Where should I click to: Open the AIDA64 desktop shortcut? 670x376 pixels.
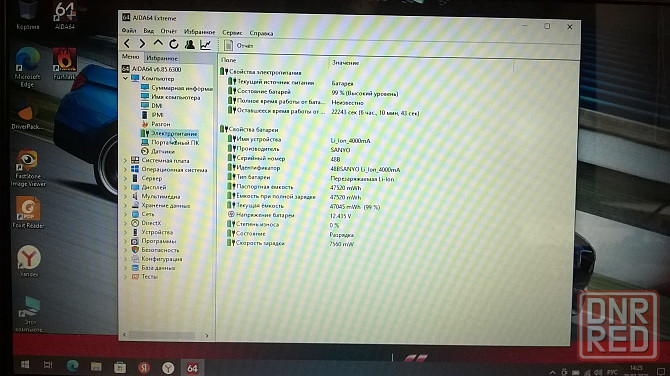coord(64,16)
